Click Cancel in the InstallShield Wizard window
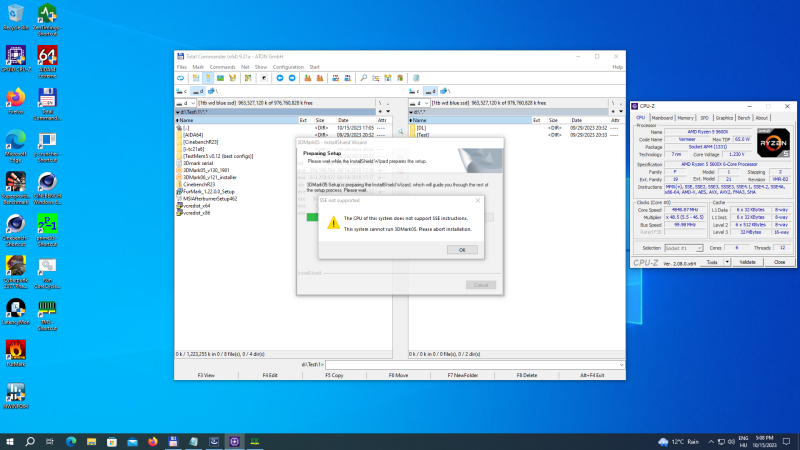The width and height of the screenshot is (800, 450). click(481, 285)
